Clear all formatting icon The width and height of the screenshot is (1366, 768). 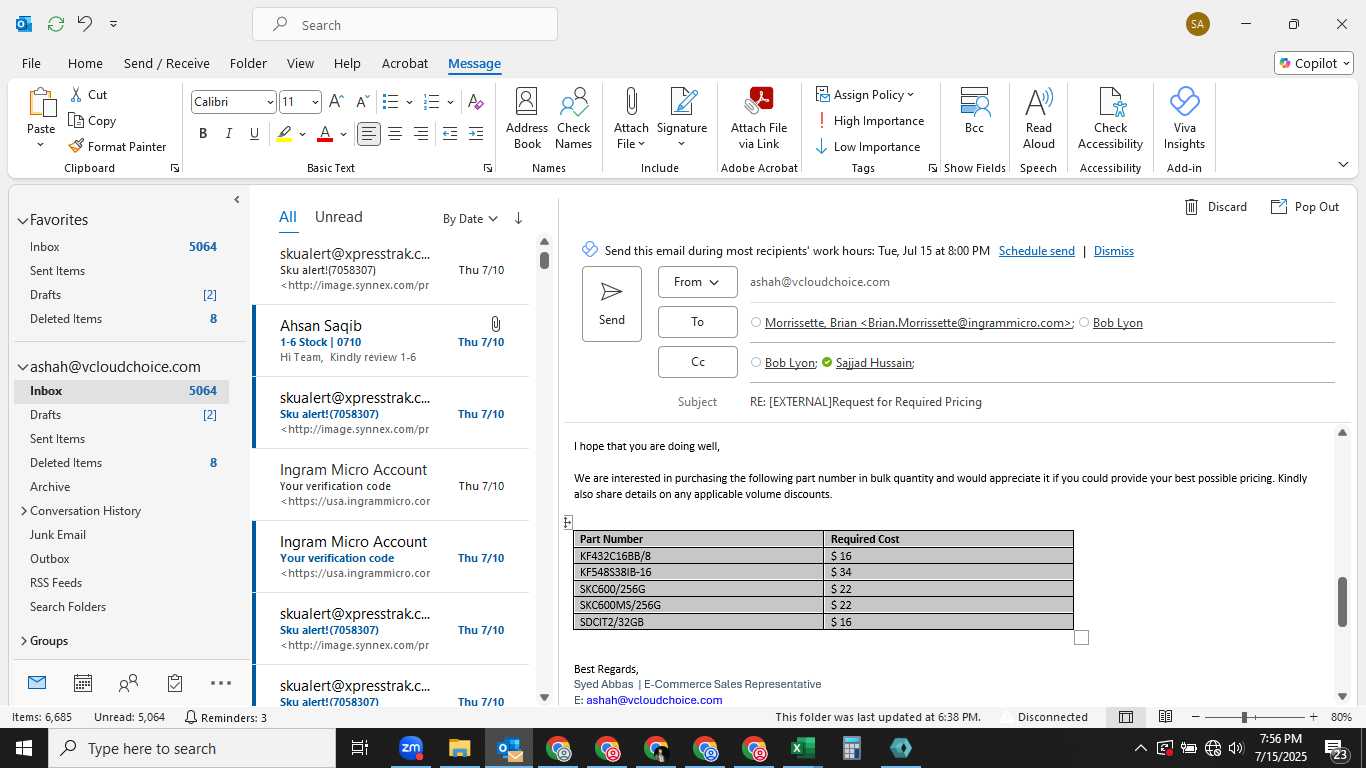click(476, 102)
